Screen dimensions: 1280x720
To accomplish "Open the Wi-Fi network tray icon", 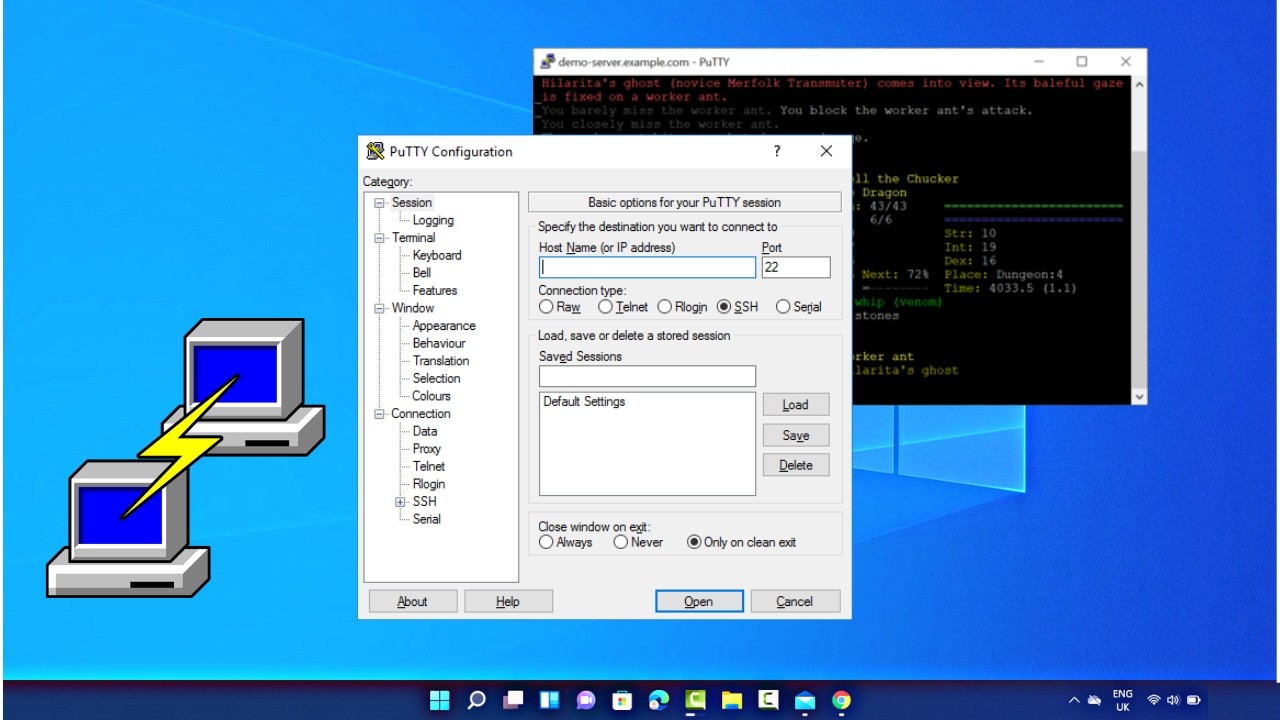I will (1154, 701).
